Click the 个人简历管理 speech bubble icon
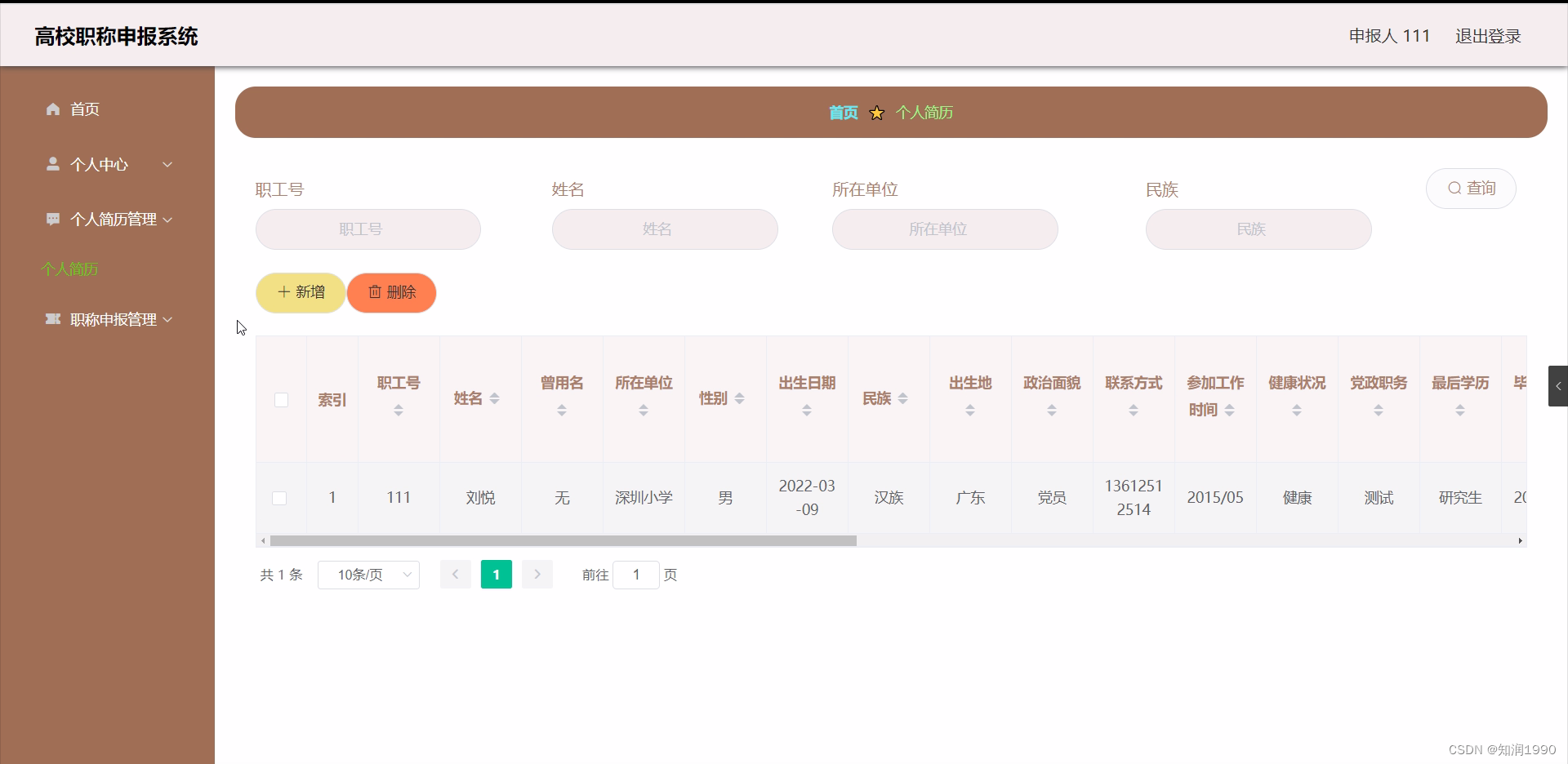The width and height of the screenshot is (1568, 764). coord(52,219)
